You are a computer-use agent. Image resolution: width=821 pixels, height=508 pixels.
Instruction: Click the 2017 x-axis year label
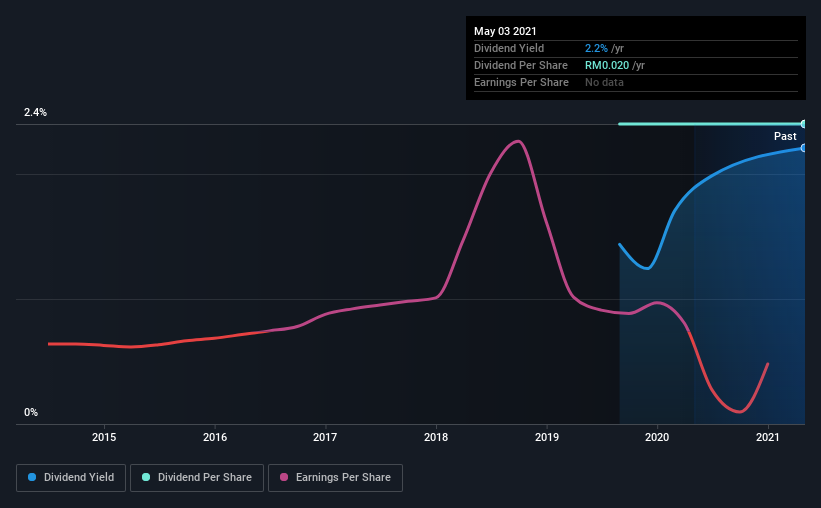[325, 437]
